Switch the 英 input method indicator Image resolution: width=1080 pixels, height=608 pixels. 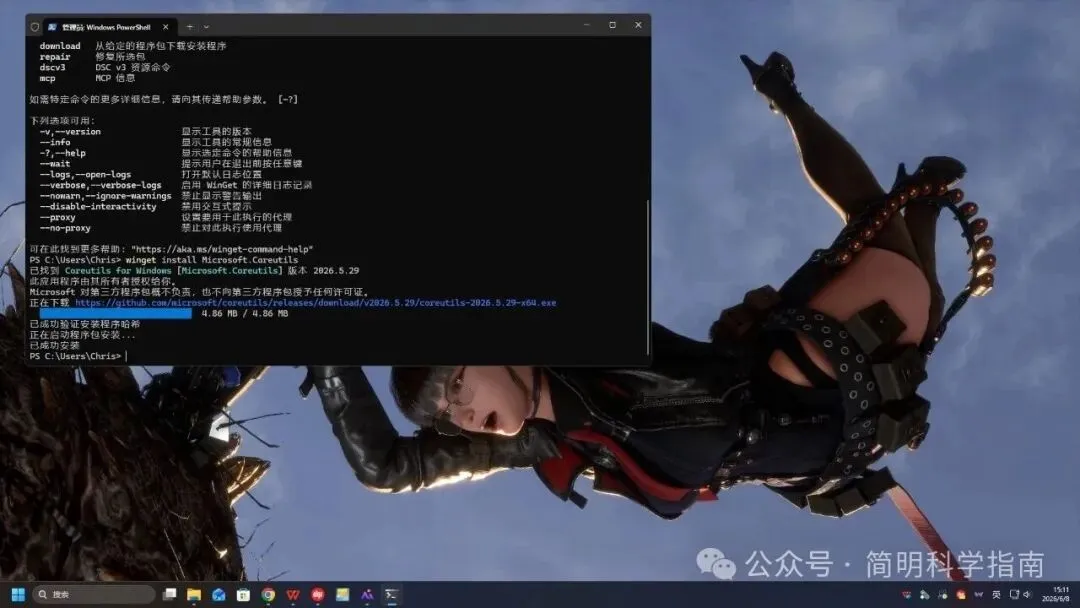pyautogui.click(x=996, y=594)
